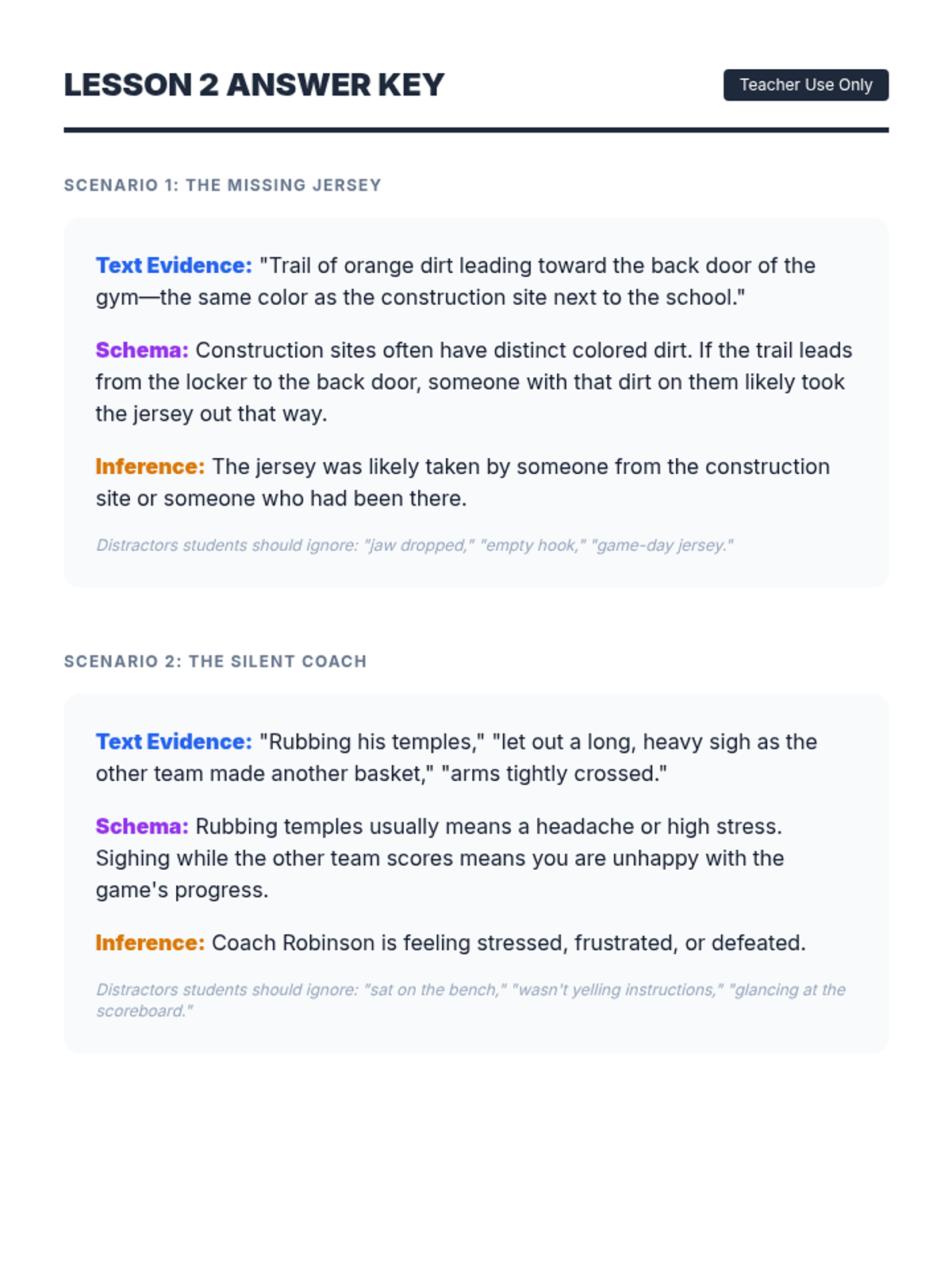The image size is (952, 1270).
Task: Select the Scenario 1: The Missing Jersey heading
Action: (222, 185)
